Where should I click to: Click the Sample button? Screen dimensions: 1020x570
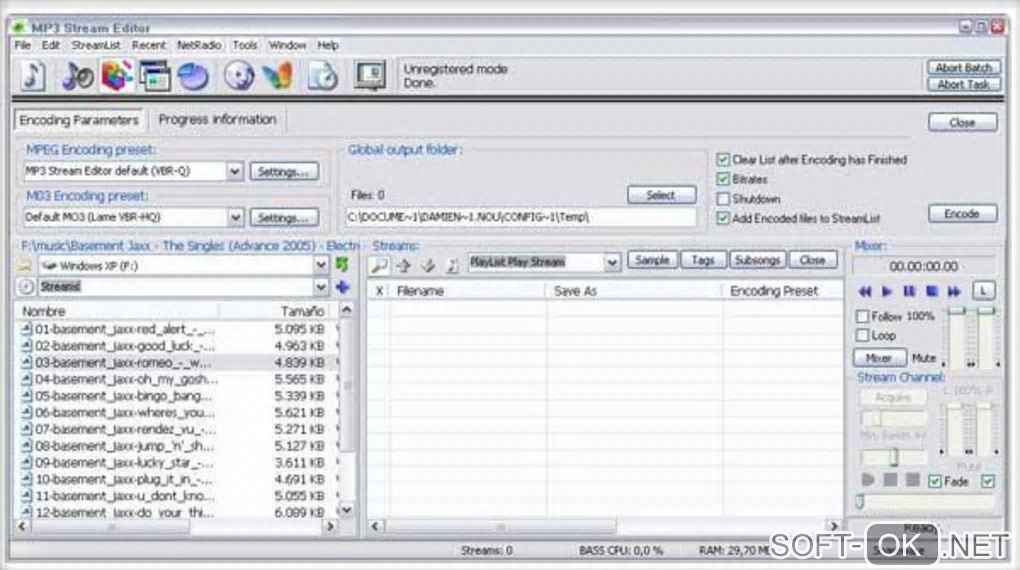point(652,260)
